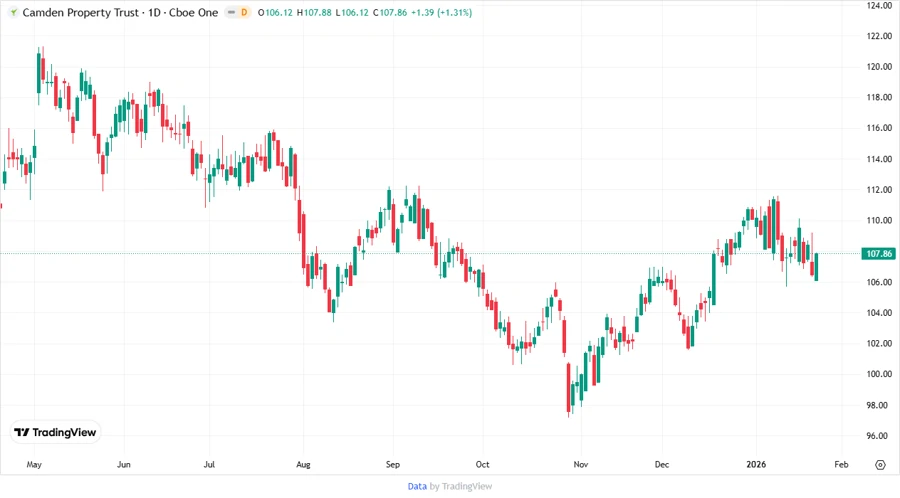Click the Dec label on time axis
The height and width of the screenshot is (498, 900).
(662, 464)
